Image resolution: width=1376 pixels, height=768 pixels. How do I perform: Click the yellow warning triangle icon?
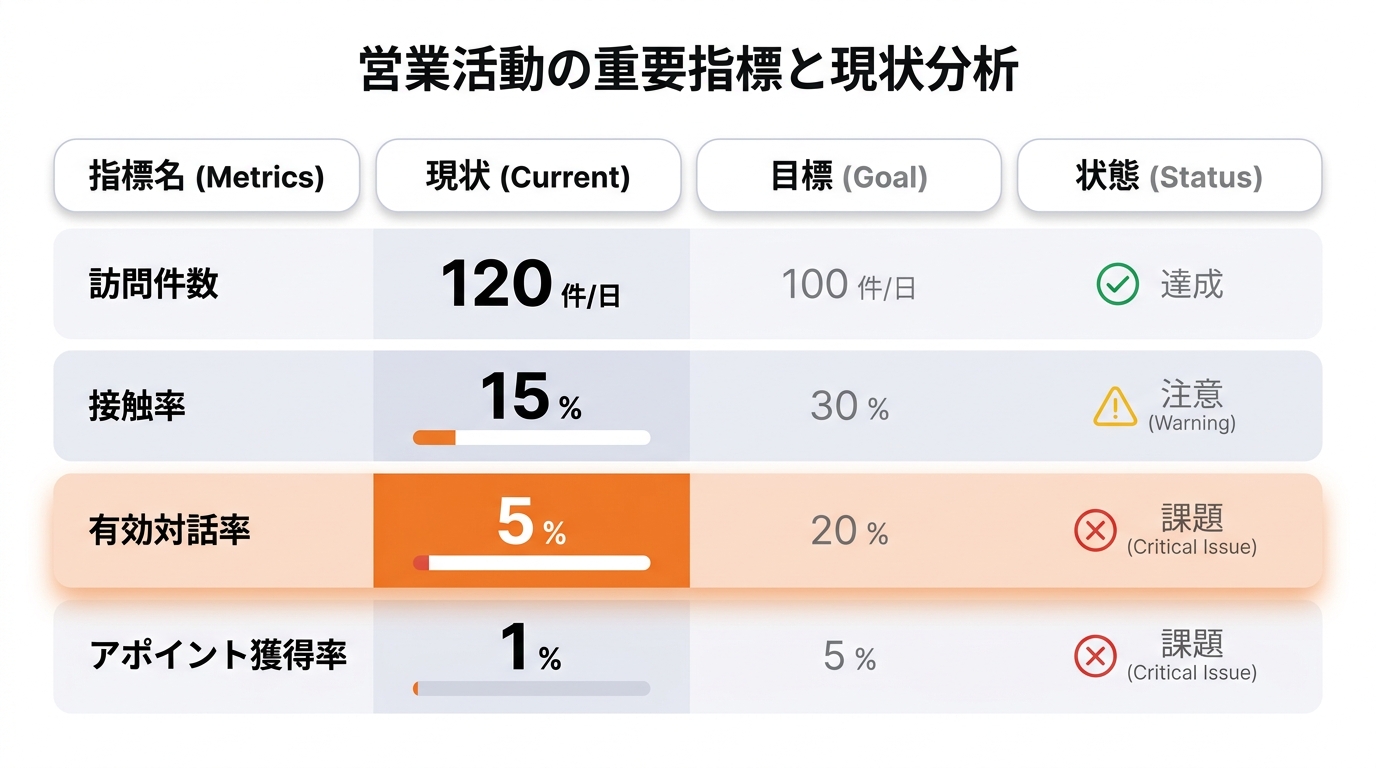(1115, 407)
